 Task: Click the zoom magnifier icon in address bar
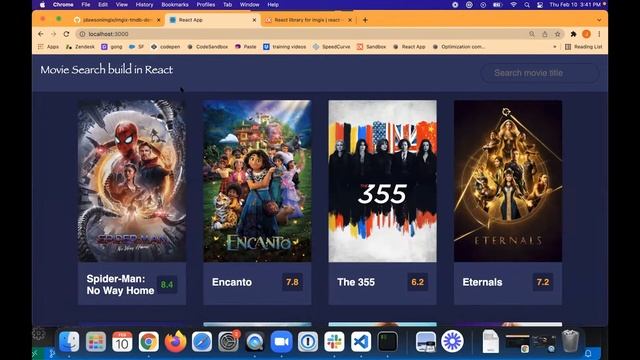532,34
